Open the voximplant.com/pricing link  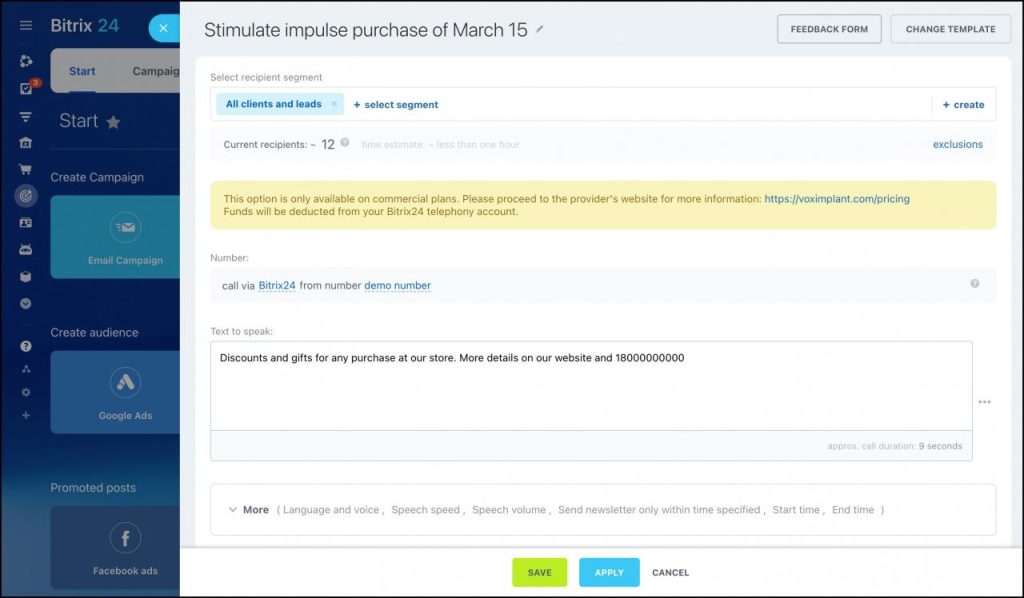(x=837, y=199)
